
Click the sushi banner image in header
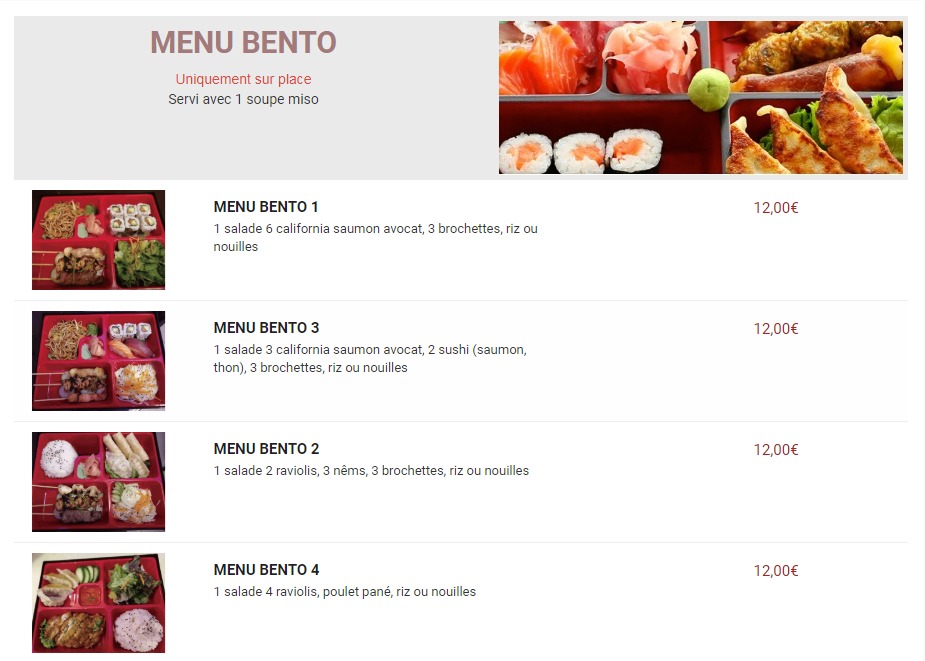point(701,97)
